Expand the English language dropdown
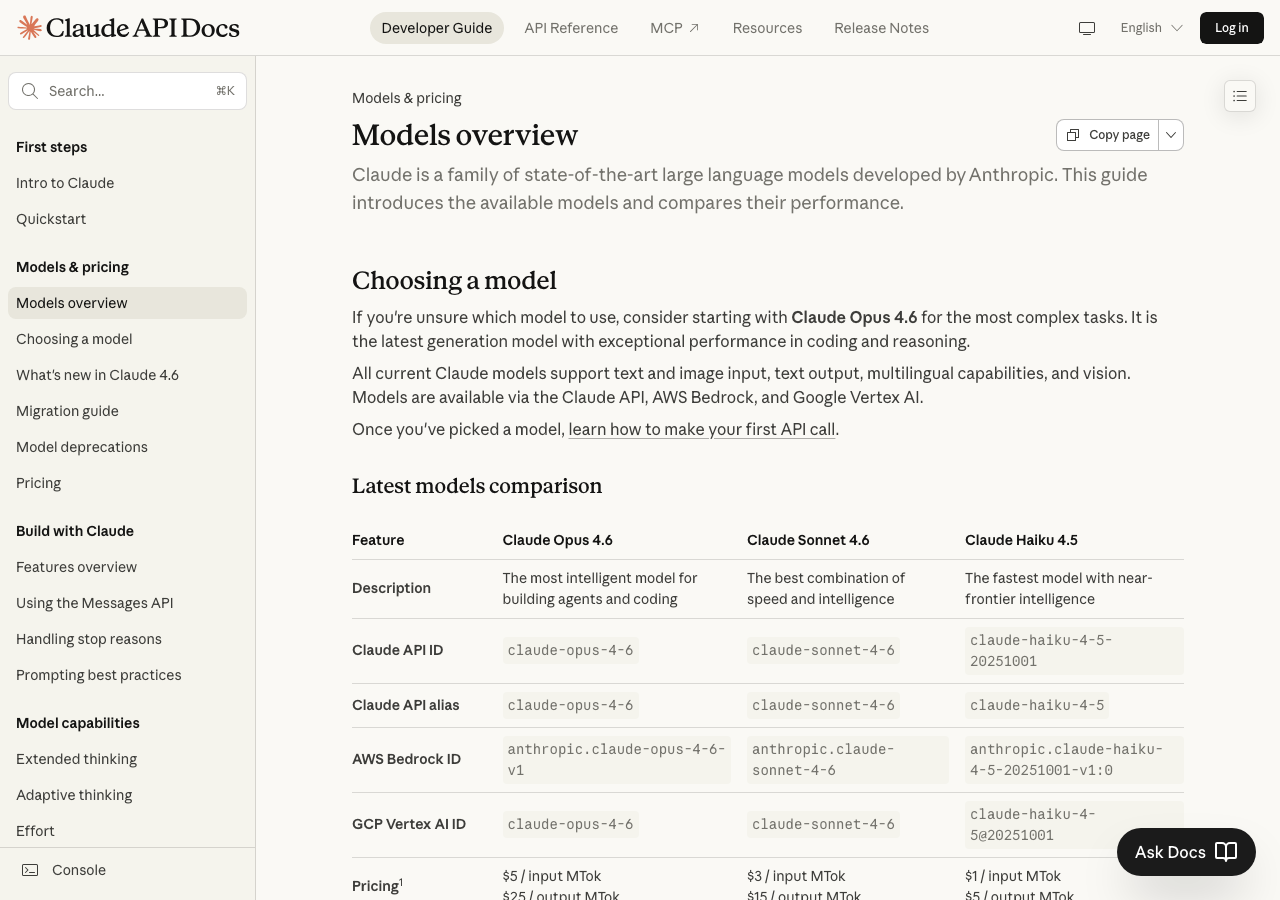This screenshot has height=900, width=1280. [x=1151, y=28]
